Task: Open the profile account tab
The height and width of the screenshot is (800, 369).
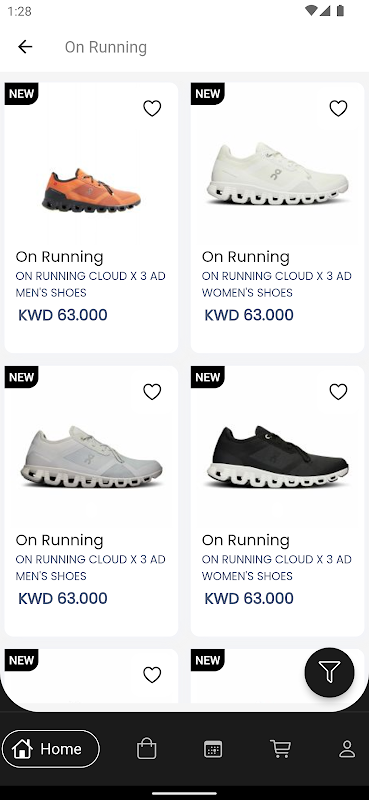Action: point(347,749)
